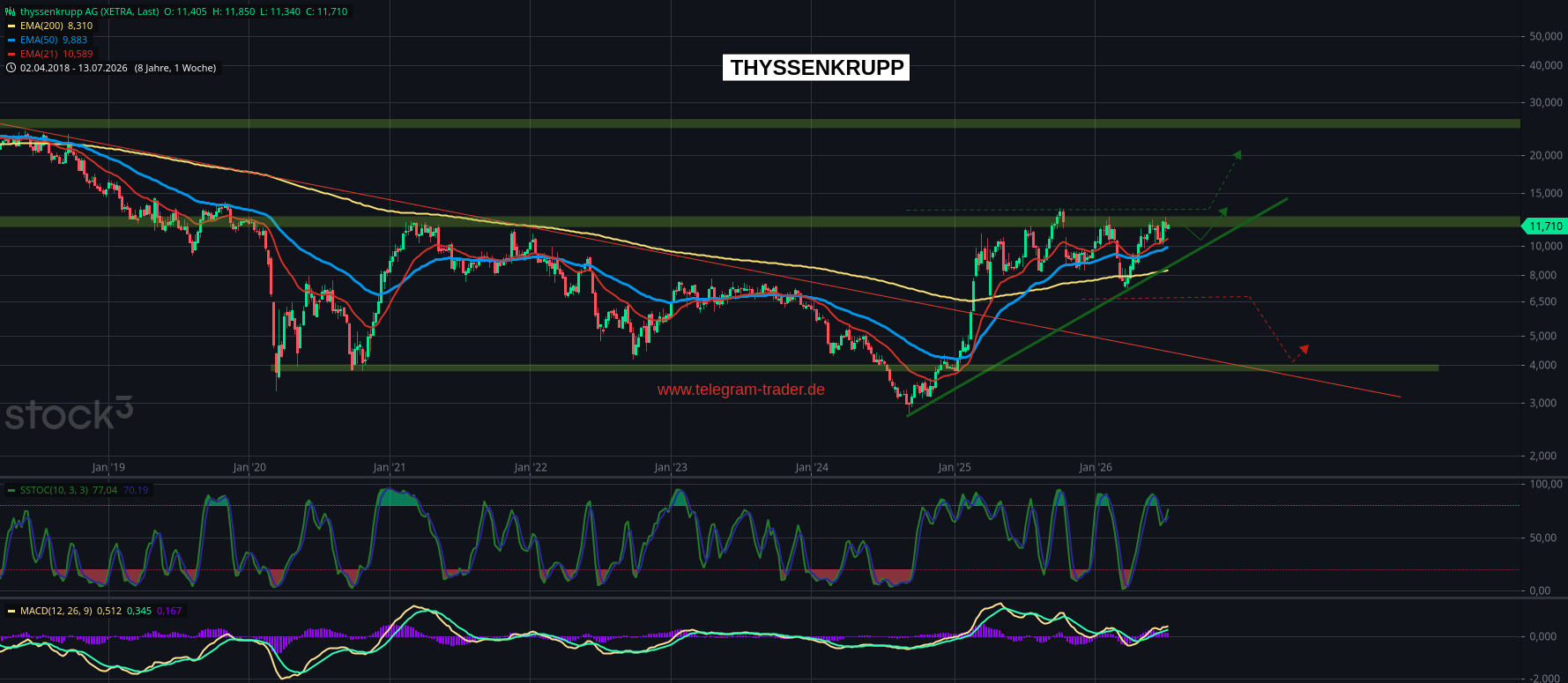
Task: Click the yellow MACD legend marker
Action: (x=11, y=611)
